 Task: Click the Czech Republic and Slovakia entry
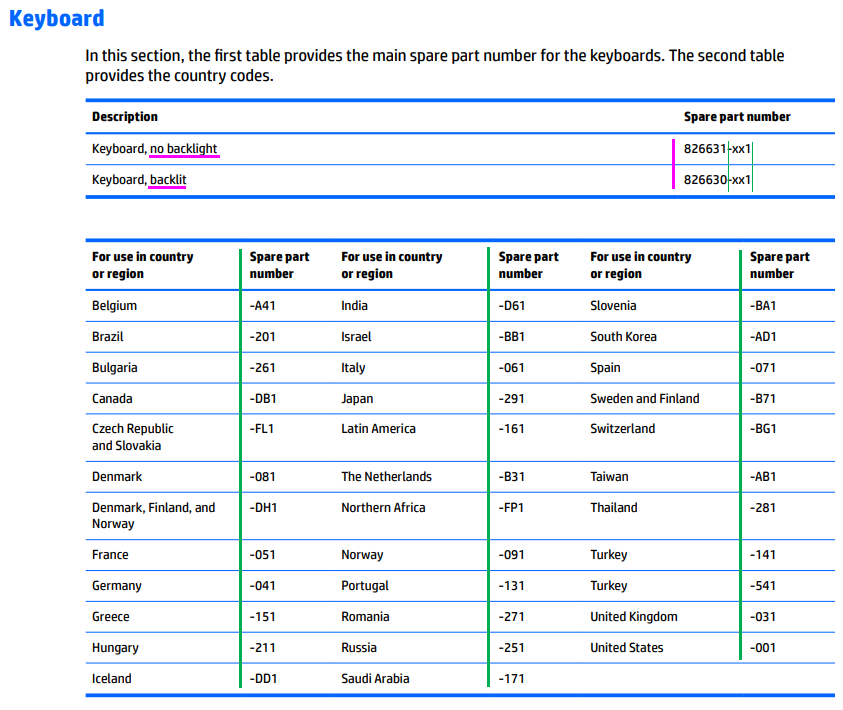pos(133,437)
